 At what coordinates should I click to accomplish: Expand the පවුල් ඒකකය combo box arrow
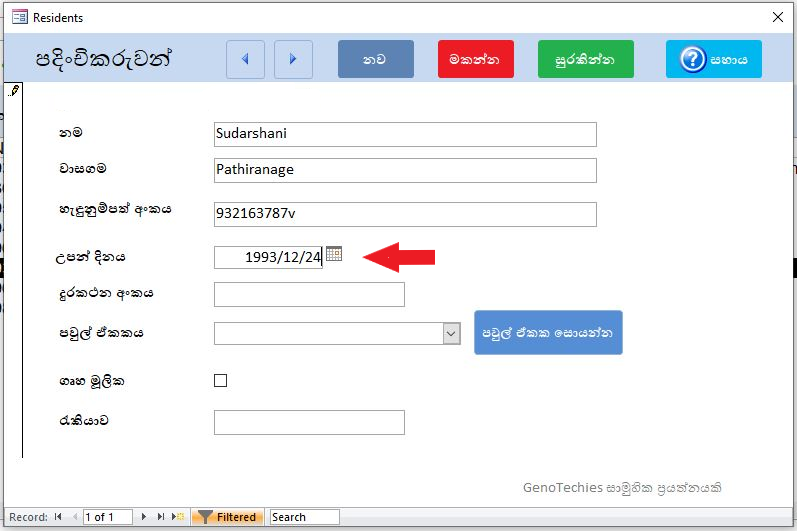point(451,334)
